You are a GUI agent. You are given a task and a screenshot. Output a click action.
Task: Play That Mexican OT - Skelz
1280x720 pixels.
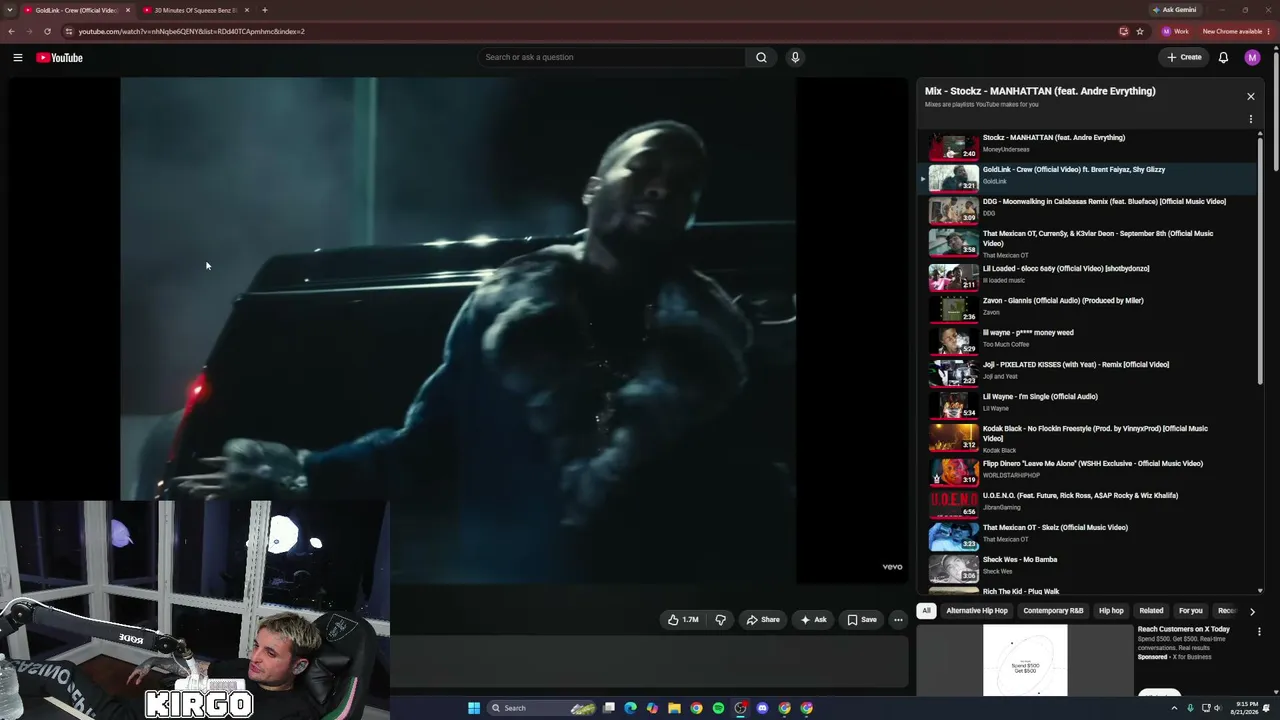(x=1086, y=535)
